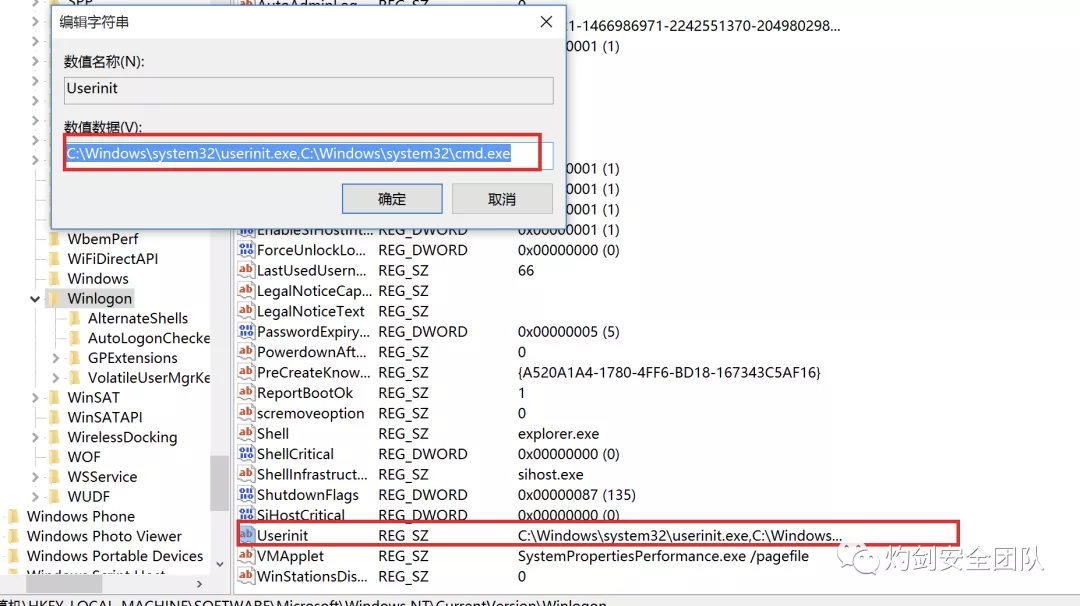Click the PasswordExpiryWarning DWORD icon
This screenshot has height=606, width=1080.
tap(246, 331)
